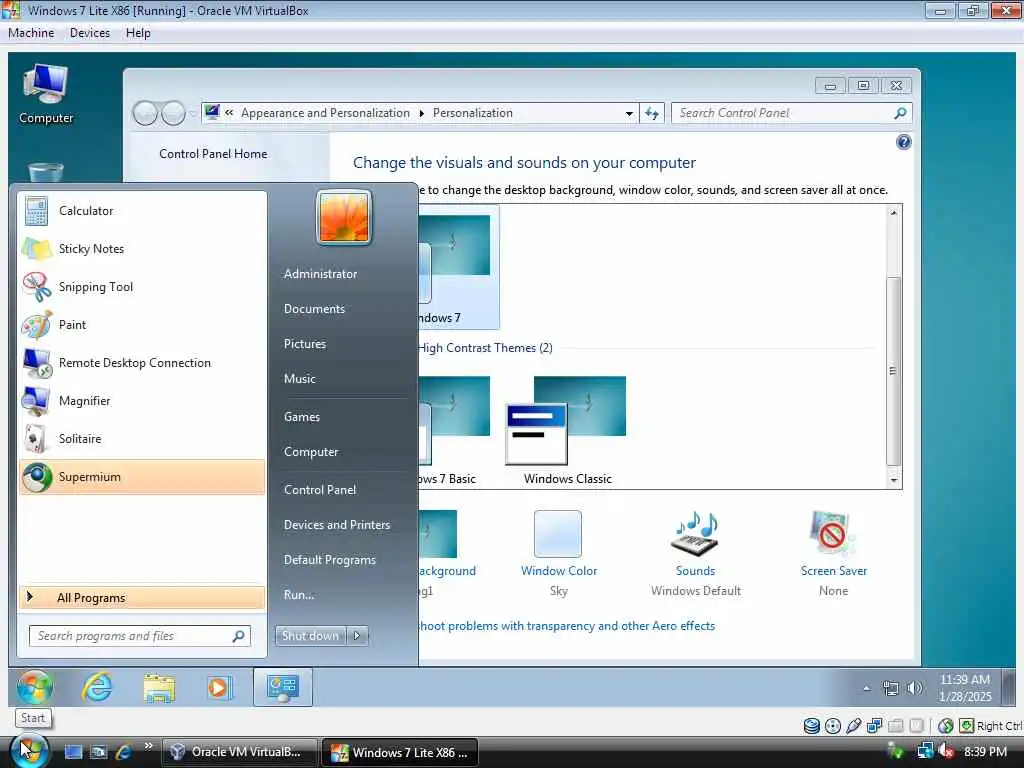Focus the Search programs and files box

tap(140, 636)
